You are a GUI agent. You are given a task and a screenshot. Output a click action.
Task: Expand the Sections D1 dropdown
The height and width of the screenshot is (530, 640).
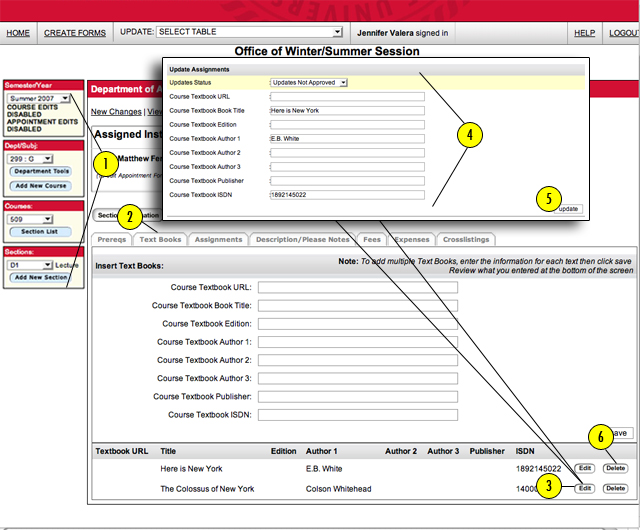(x=30, y=265)
